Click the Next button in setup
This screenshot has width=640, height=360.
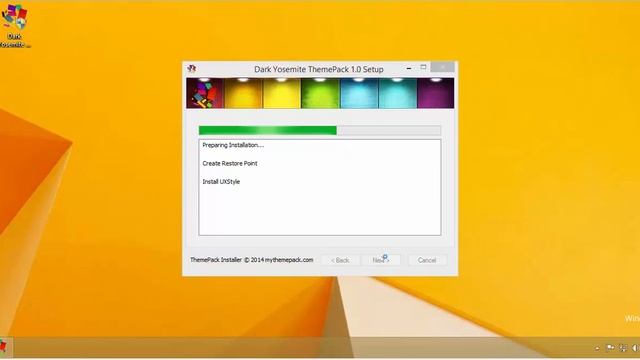[x=380, y=260]
